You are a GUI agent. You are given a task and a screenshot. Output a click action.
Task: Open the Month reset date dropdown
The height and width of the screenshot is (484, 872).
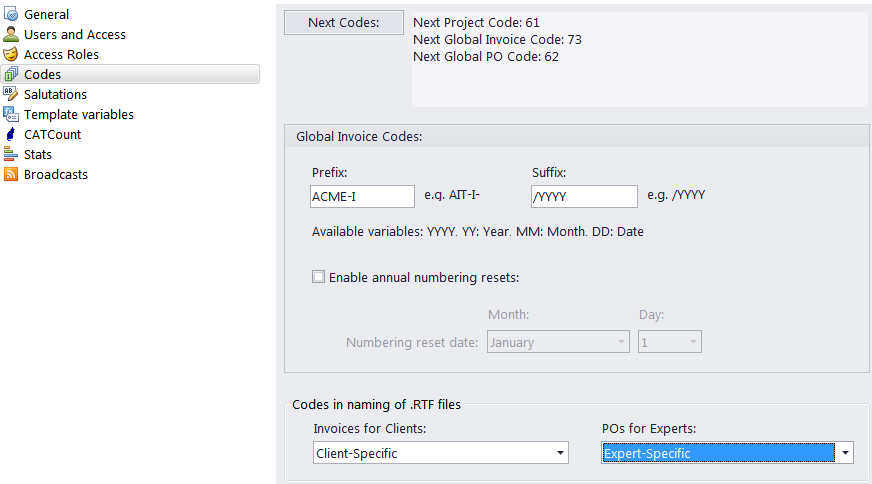(x=558, y=342)
